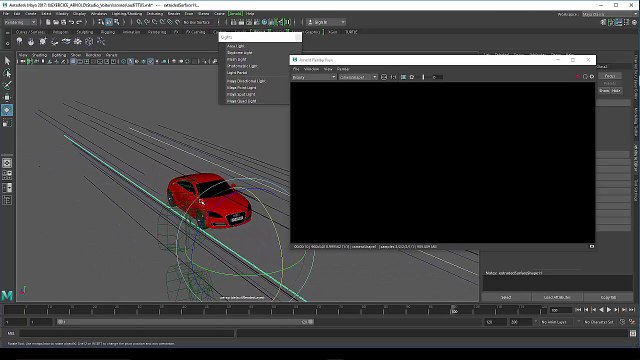Open the script editor icon at bottom right
Image resolution: width=640 pixels, height=360 pixels.
[633, 333]
